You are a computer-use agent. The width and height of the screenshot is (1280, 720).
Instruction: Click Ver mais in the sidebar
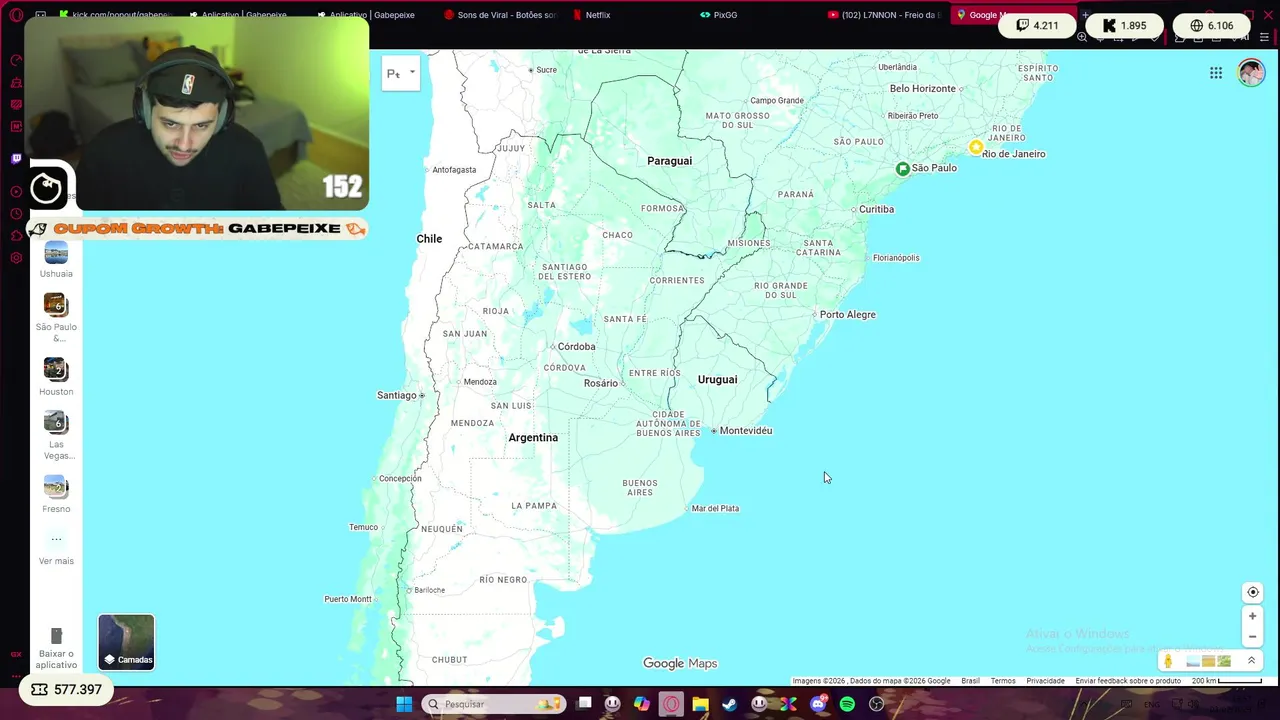point(56,548)
